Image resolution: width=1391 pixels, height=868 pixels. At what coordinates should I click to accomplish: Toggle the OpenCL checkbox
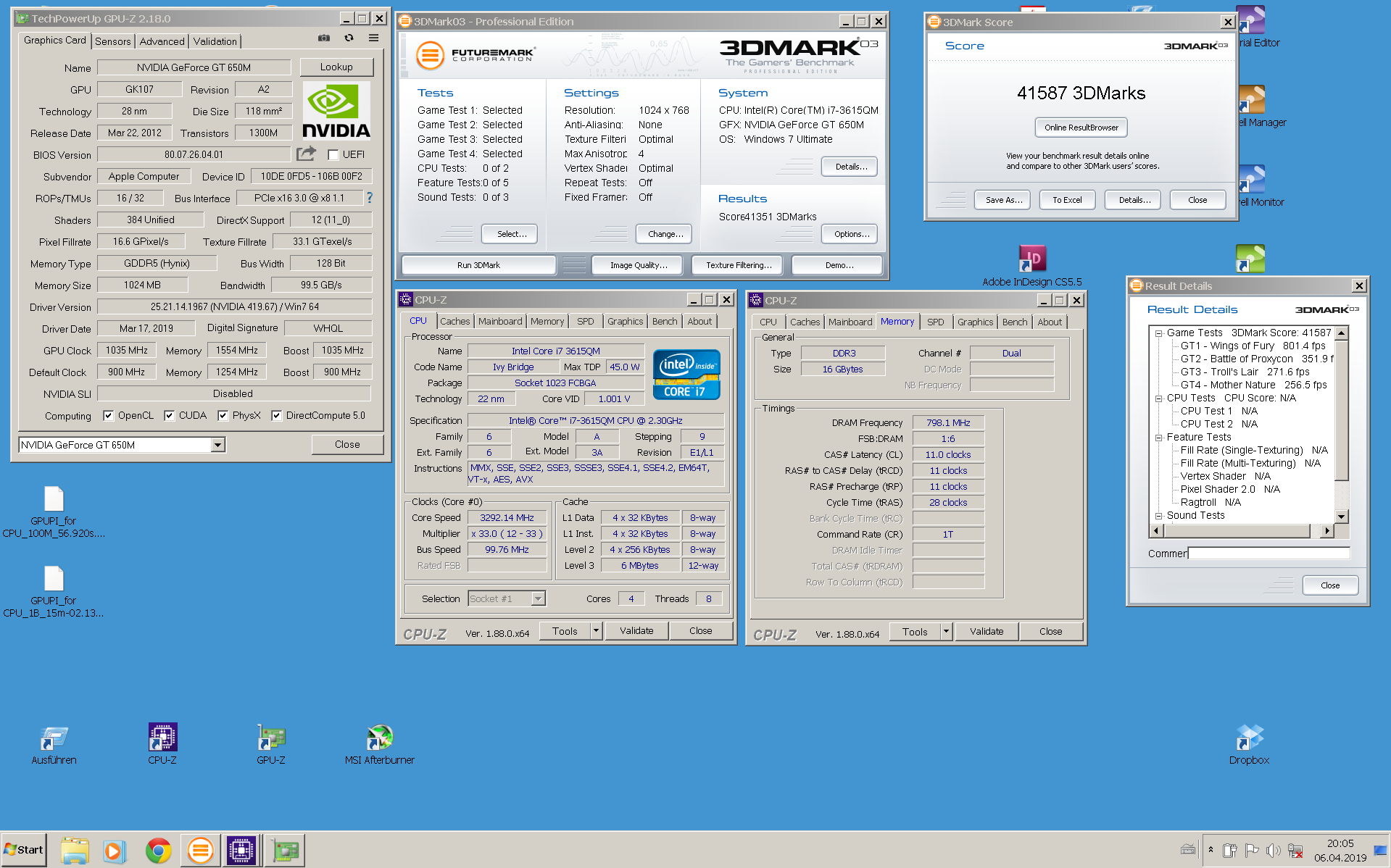click(108, 415)
